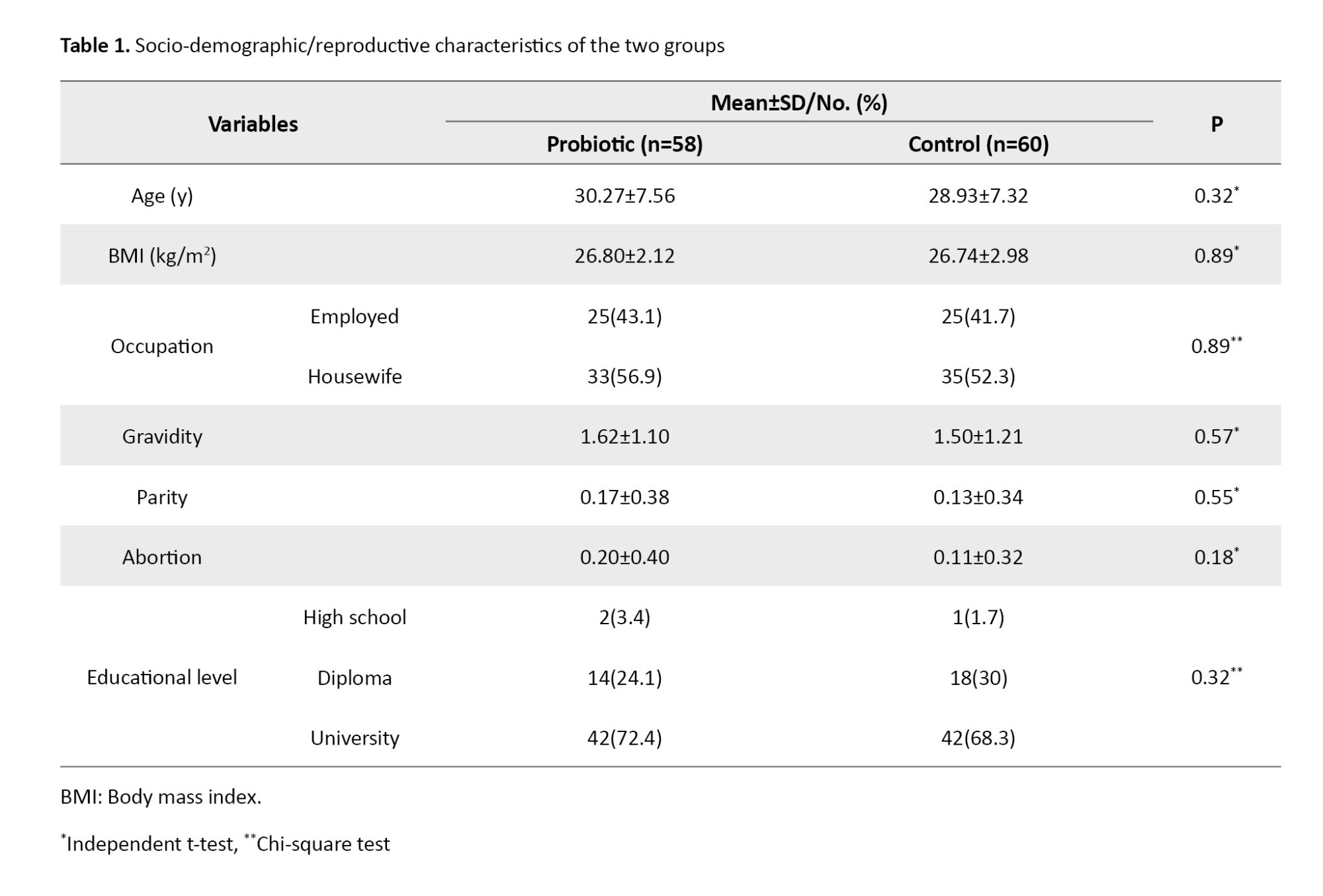Viewport: 1323px width, 896px height.
Task: Click the Occupation row label
Action: click(x=162, y=346)
